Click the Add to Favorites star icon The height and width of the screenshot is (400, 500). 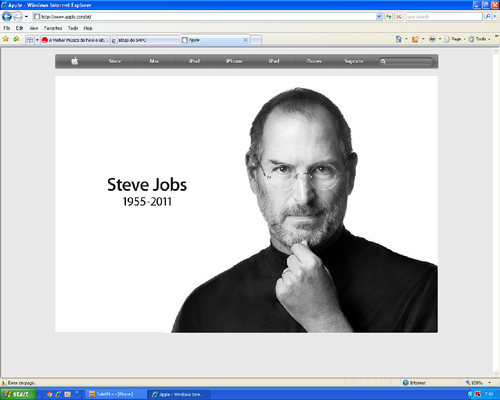tap(16, 39)
